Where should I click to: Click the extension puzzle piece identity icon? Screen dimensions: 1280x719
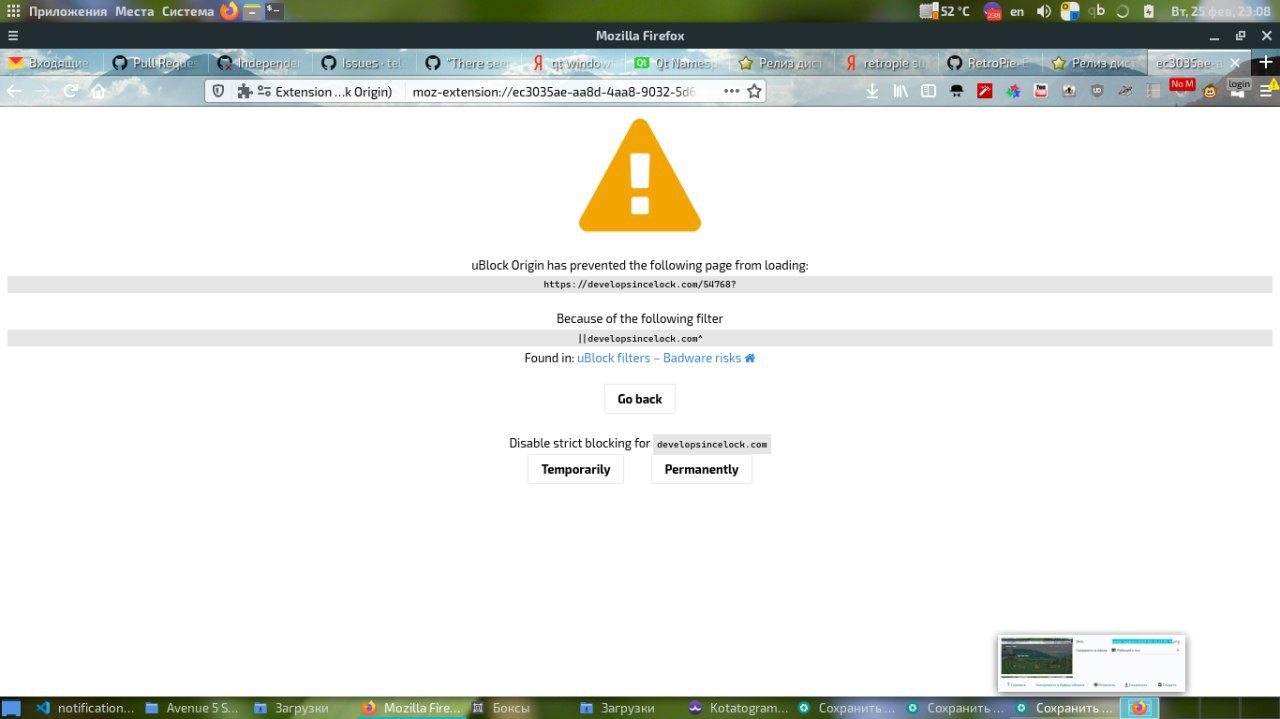pyautogui.click(x=245, y=91)
